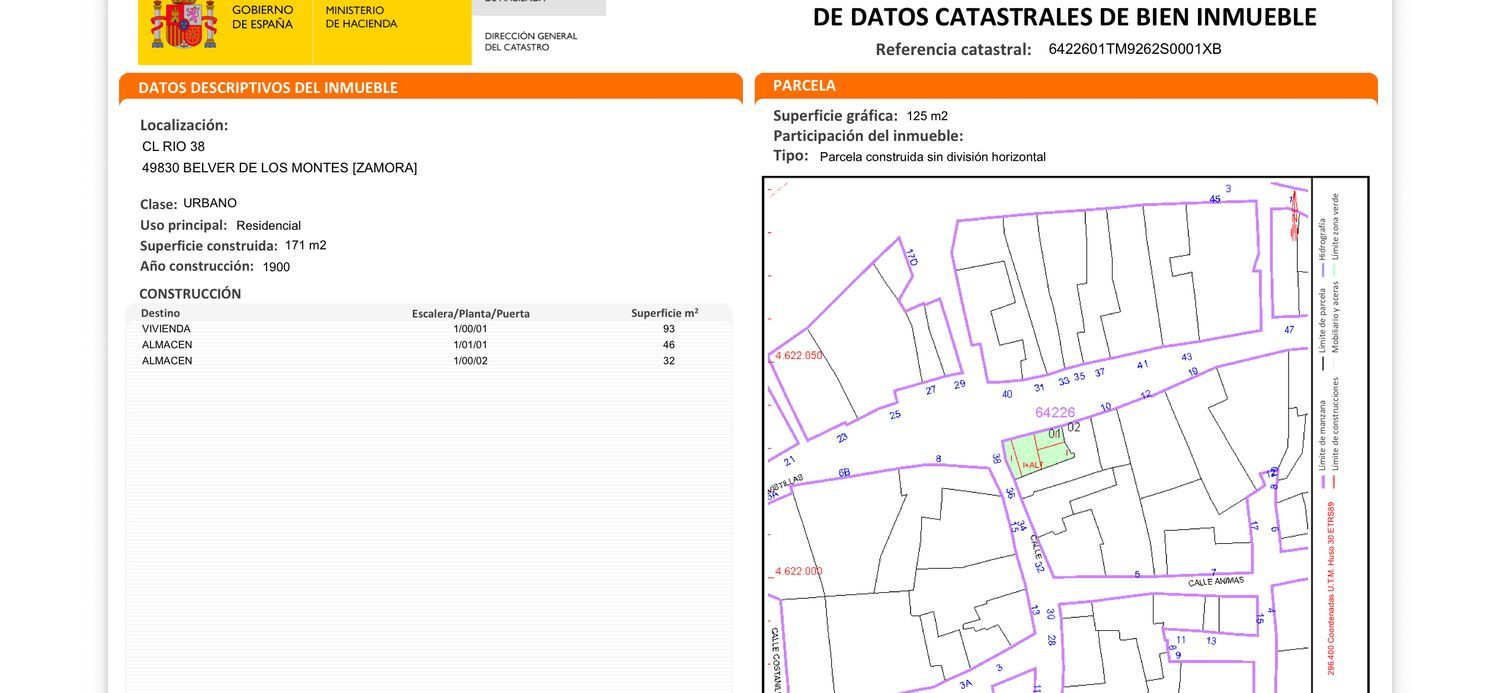The width and height of the screenshot is (1500, 693).
Task: Click the '170' label on the map
Action: point(911,257)
